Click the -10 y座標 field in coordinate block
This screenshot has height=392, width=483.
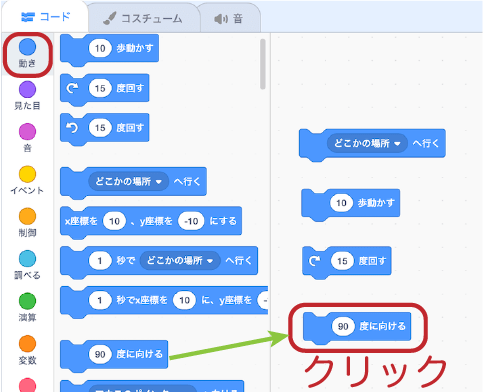[x=191, y=221]
